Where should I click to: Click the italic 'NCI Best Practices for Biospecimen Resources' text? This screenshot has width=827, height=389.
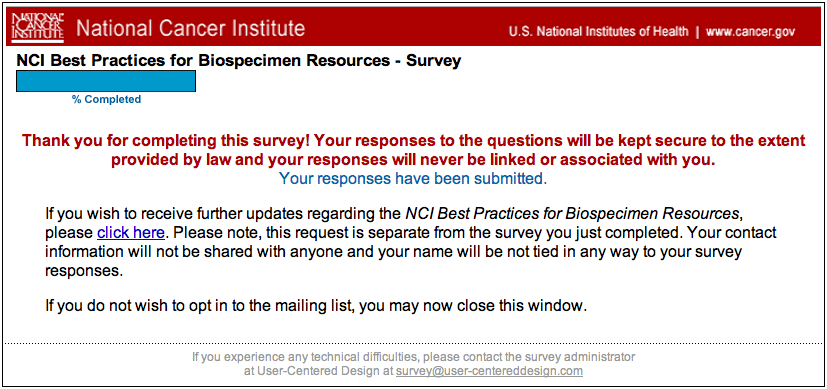pyautogui.click(x=571, y=213)
